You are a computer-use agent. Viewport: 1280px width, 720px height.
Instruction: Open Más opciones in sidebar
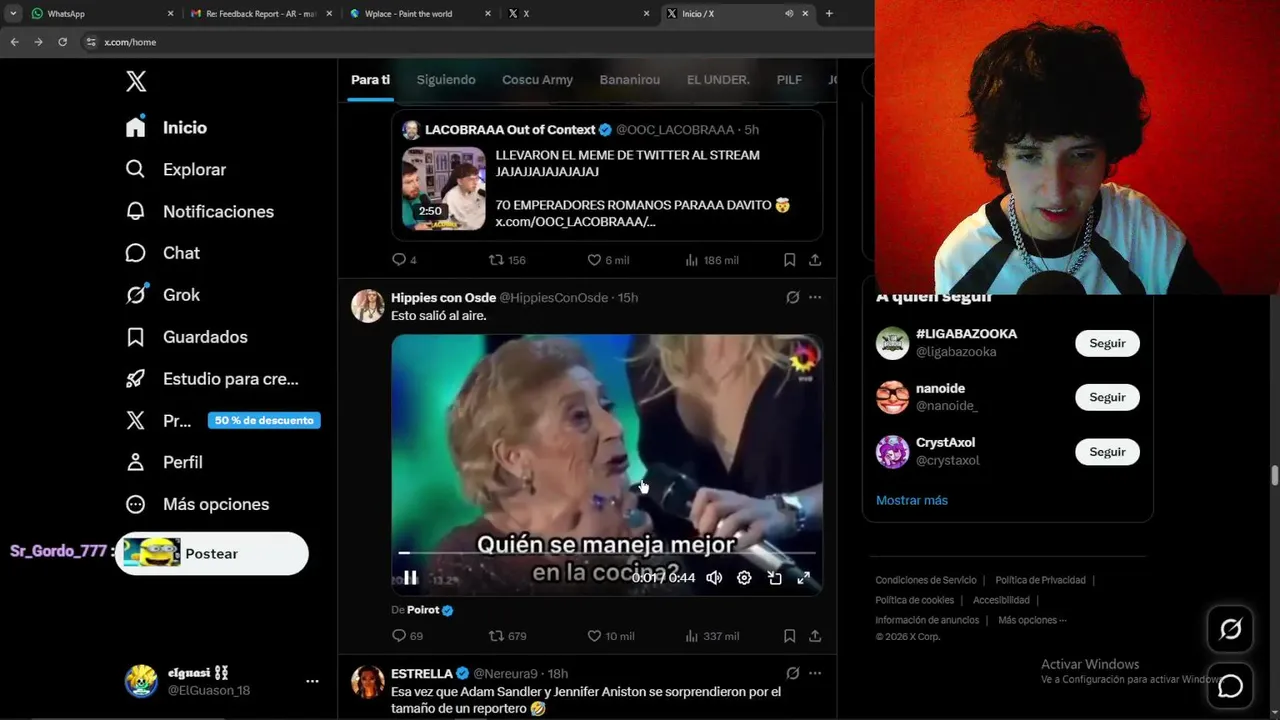(197, 504)
